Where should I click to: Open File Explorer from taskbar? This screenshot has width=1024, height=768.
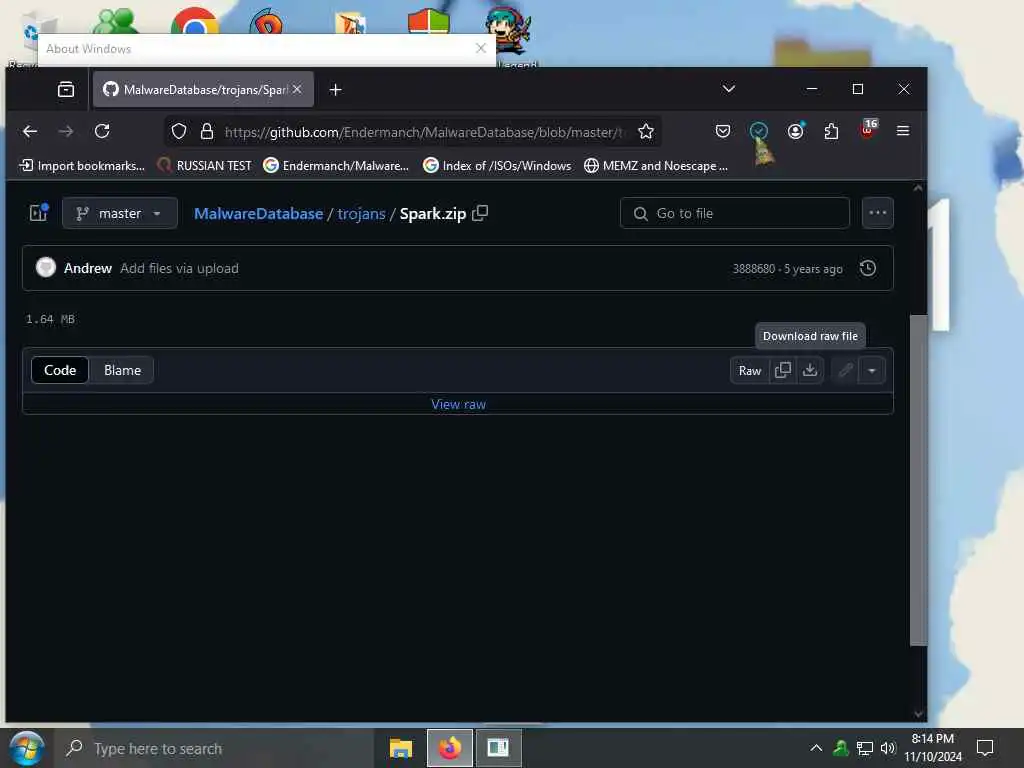(x=401, y=748)
